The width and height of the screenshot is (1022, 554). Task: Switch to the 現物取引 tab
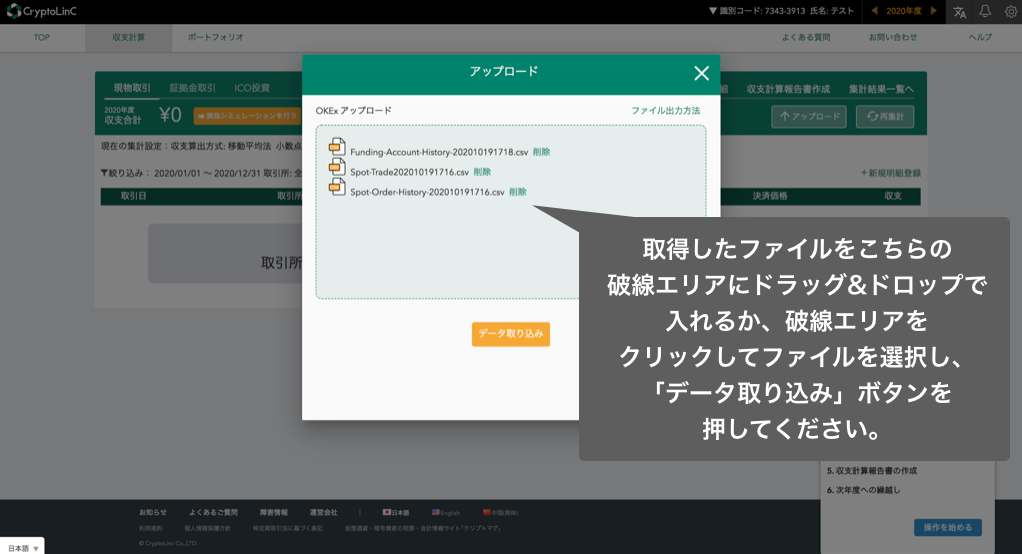[132, 88]
